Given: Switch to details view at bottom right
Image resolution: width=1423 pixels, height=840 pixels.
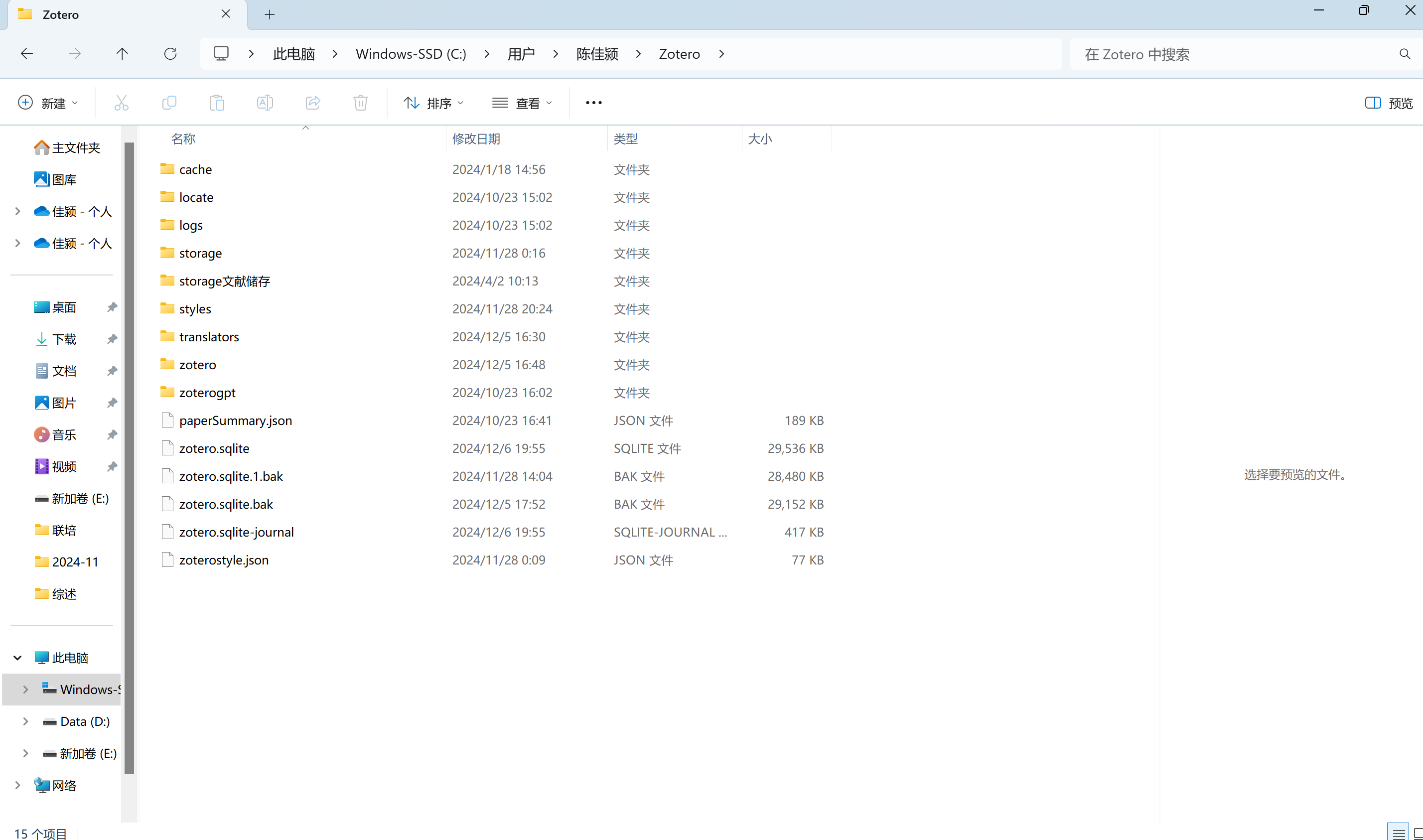Looking at the screenshot, I should pos(1398,833).
